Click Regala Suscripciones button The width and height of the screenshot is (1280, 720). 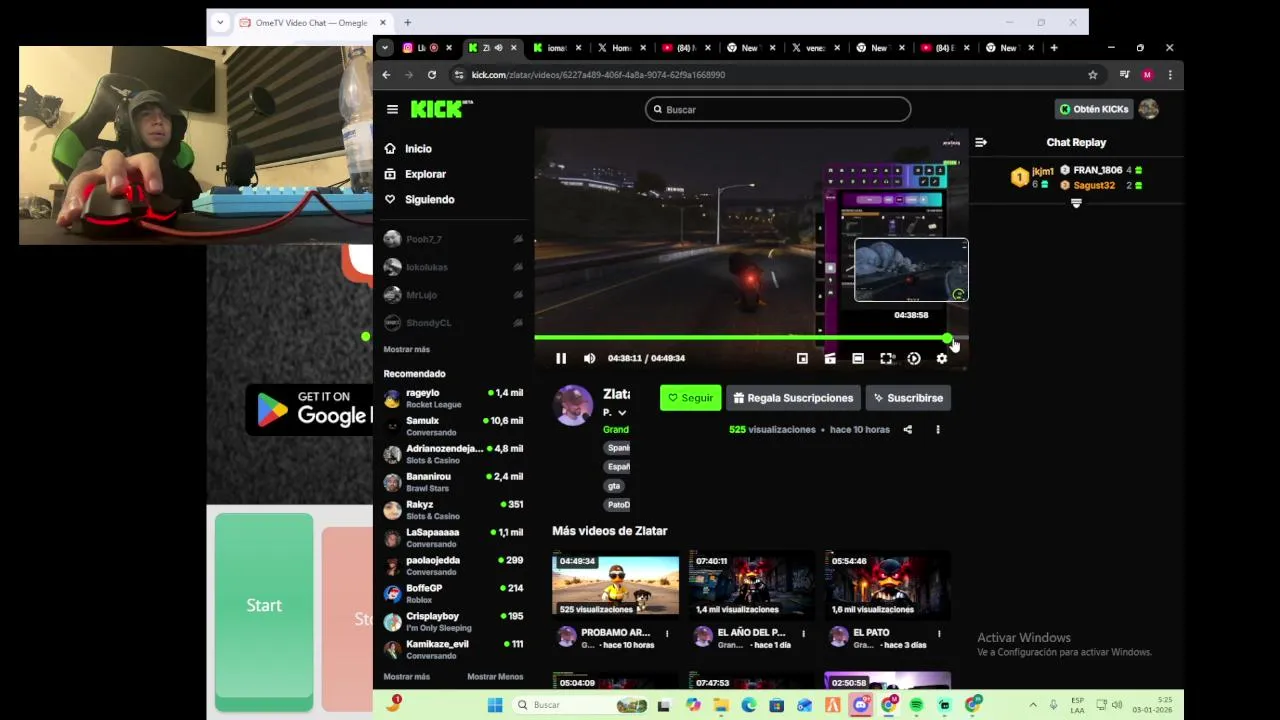coord(793,398)
